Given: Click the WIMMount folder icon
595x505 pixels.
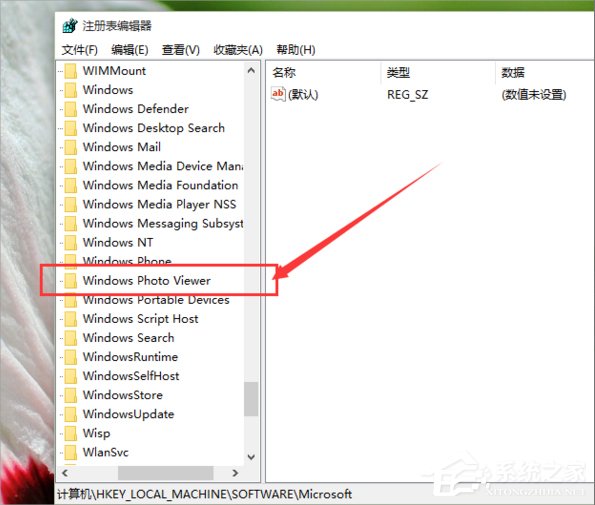Looking at the screenshot, I should 71,71.
